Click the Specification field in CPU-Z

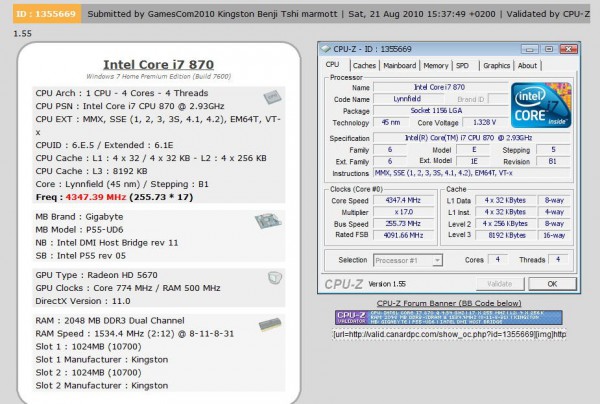point(471,138)
